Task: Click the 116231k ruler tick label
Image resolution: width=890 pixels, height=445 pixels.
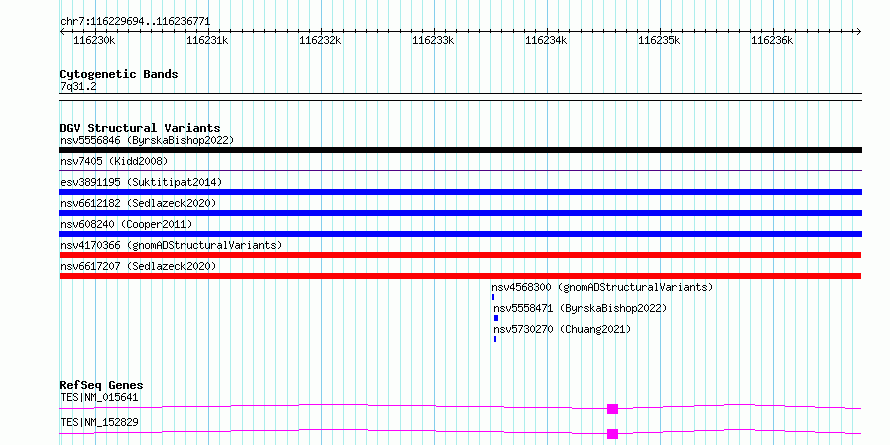Action: [x=208, y=40]
